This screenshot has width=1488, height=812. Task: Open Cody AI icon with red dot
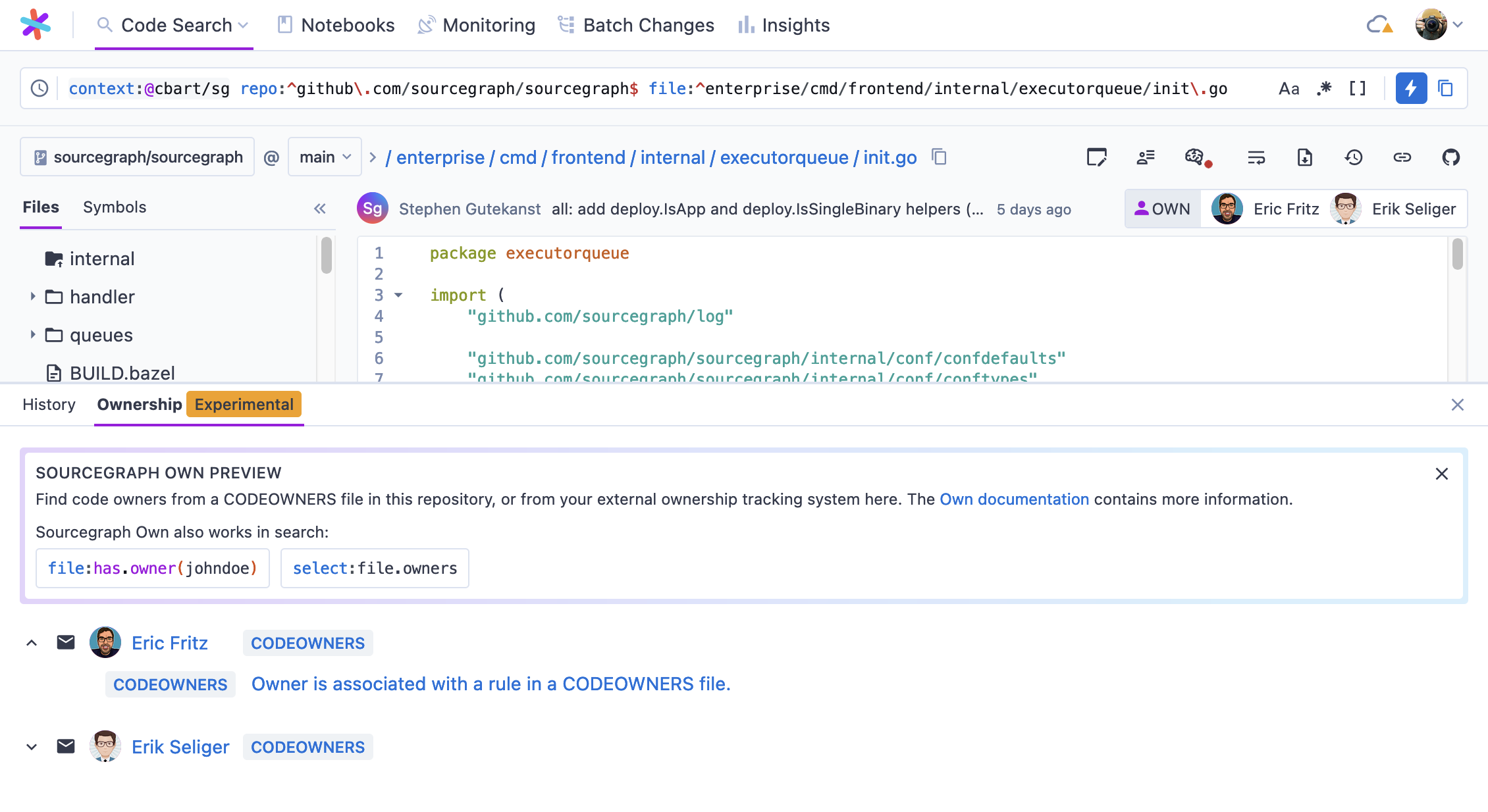click(1197, 157)
